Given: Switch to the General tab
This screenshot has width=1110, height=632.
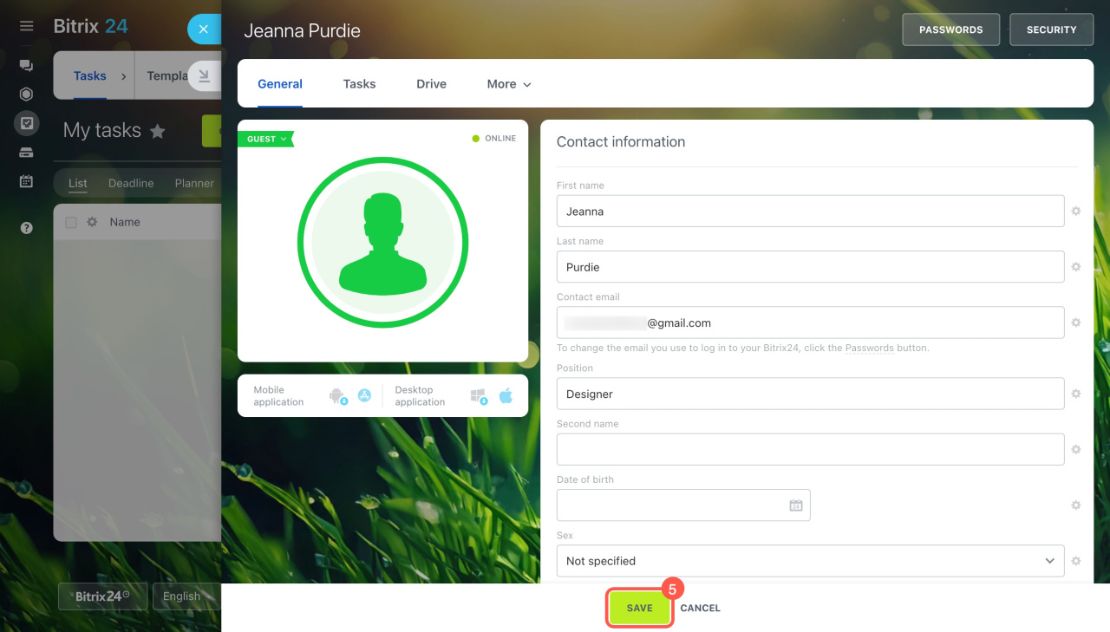Looking at the screenshot, I should pos(280,84).
